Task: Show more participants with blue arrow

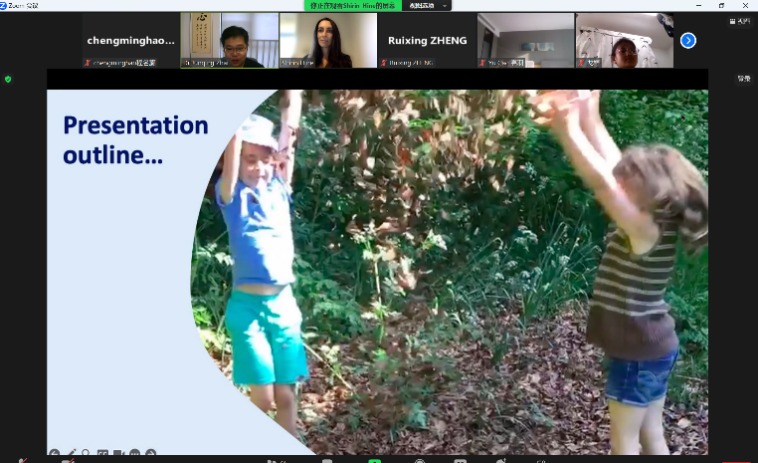Action: (688, 41)
